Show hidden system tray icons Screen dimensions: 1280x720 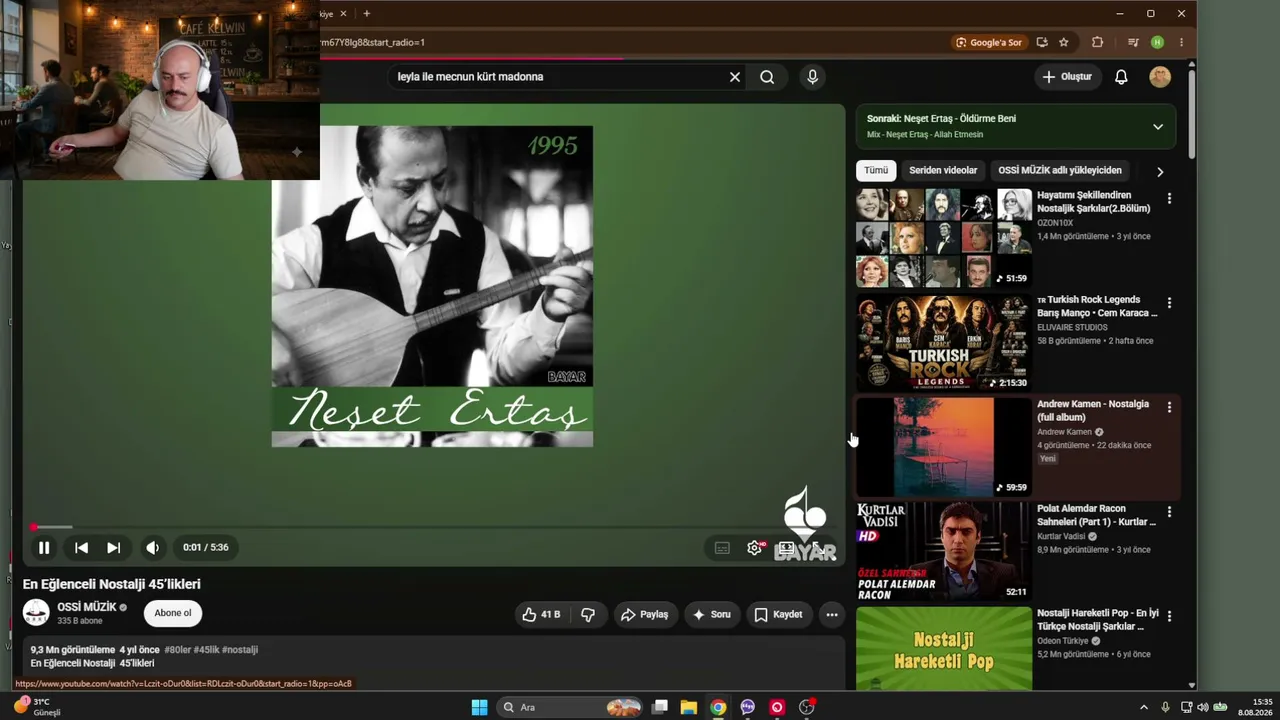(1144, 708)
